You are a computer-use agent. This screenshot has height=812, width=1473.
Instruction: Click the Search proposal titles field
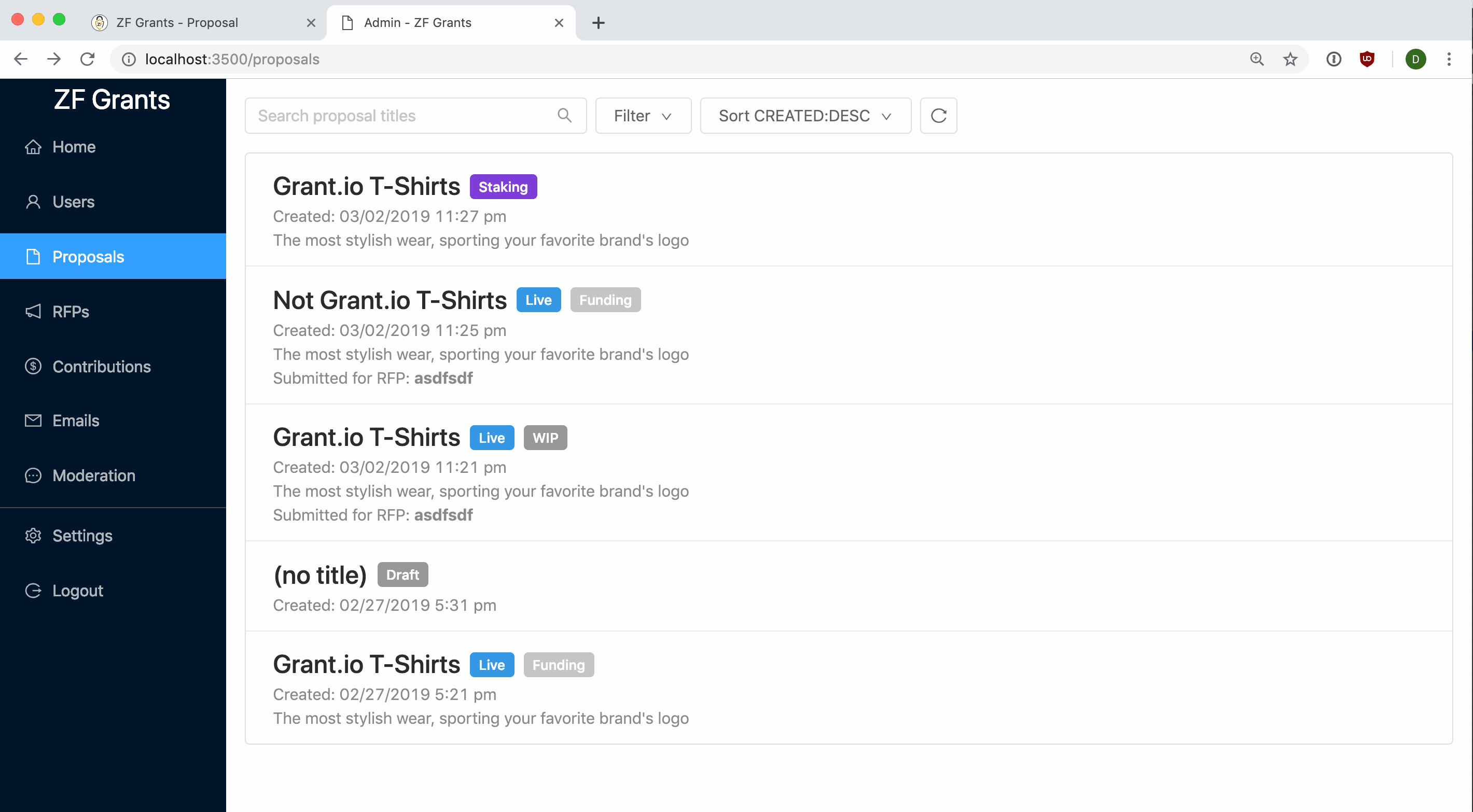click(400, 116)
